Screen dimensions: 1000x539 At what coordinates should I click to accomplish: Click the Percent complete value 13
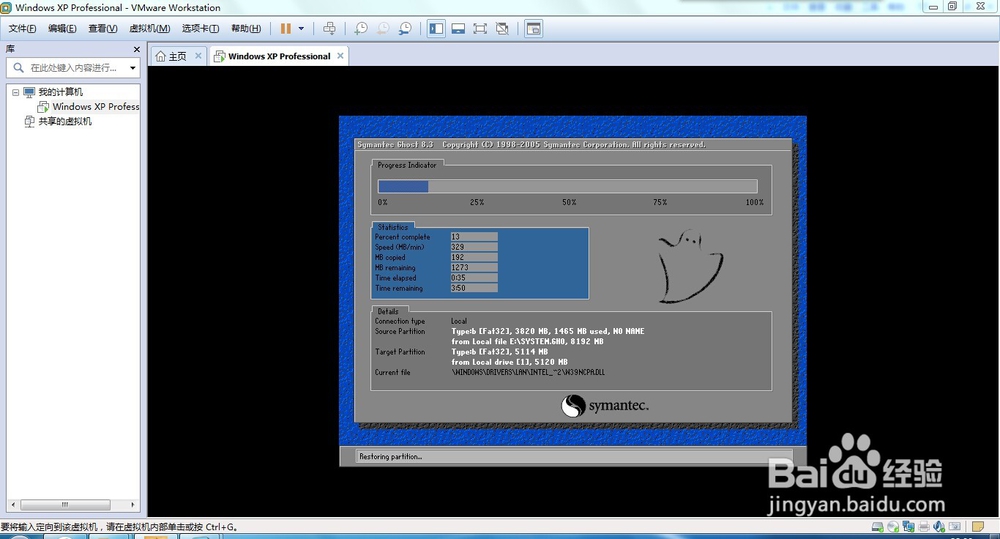click(474, 237)
